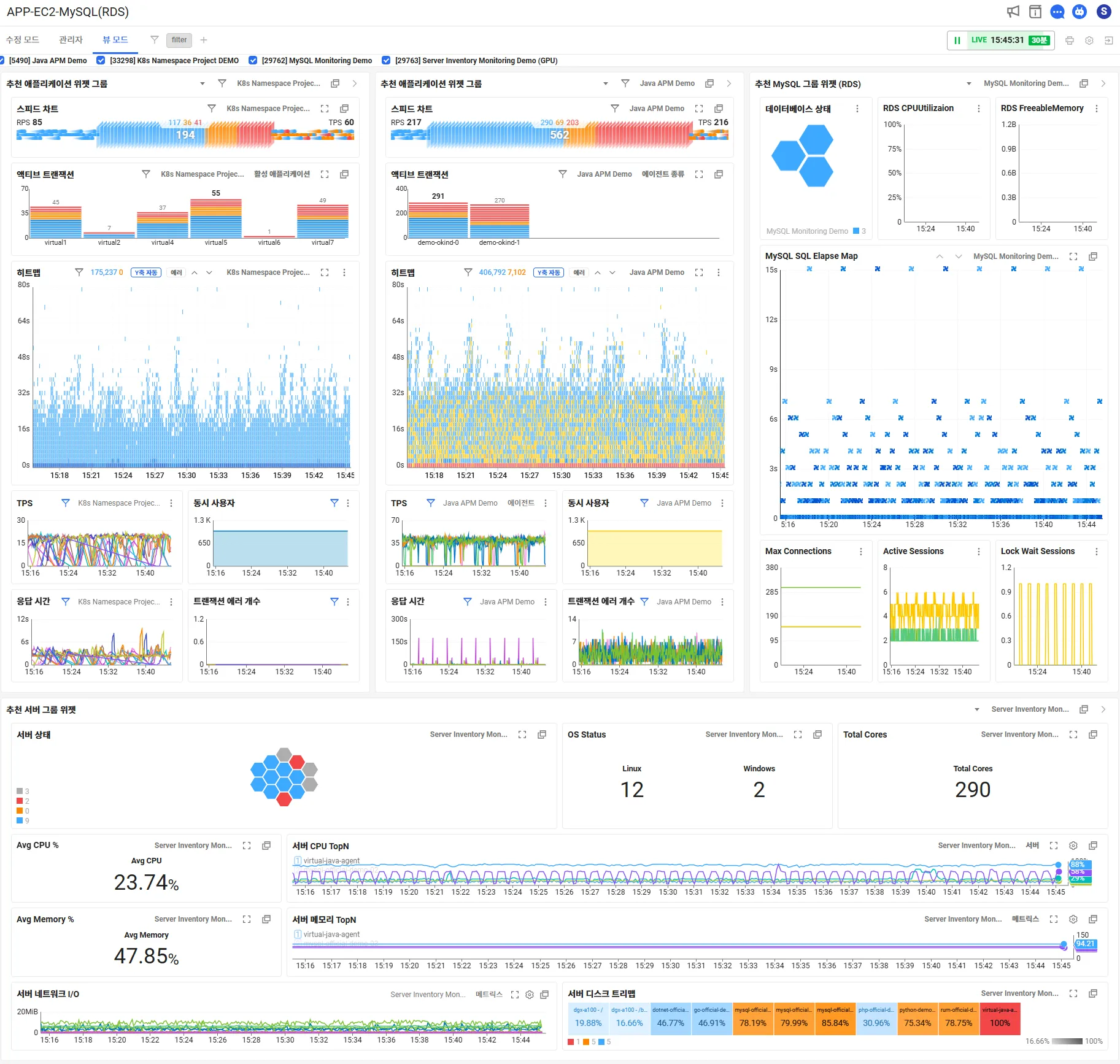Go to next page of server group widget
The height and width of the screenshot is (1064, 1120).
(x=1103, y=709)
